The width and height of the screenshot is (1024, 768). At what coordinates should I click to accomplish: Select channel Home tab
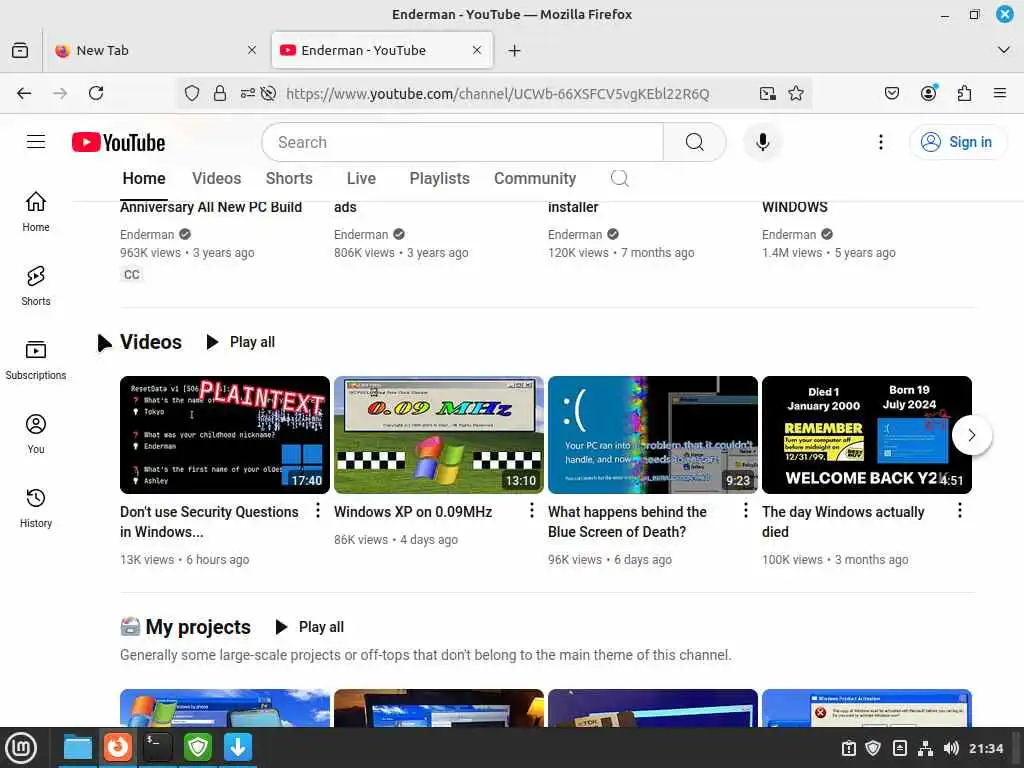(144, 178)
